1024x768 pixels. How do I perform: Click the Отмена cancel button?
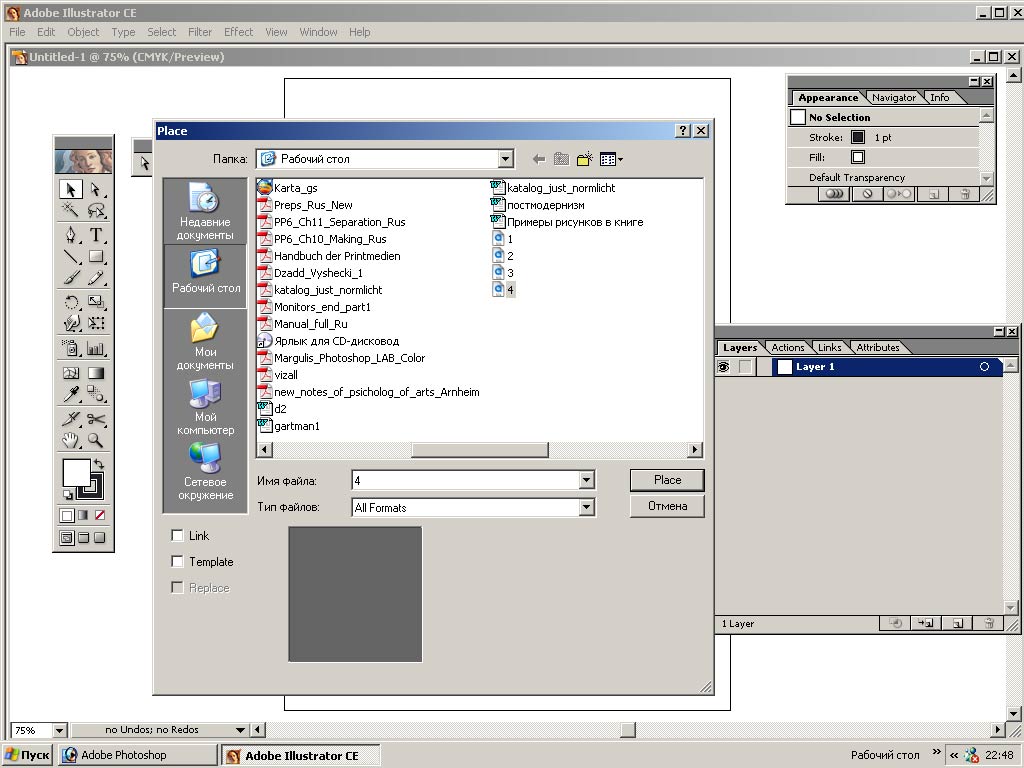pyautogui.click(x=667, y=506)
